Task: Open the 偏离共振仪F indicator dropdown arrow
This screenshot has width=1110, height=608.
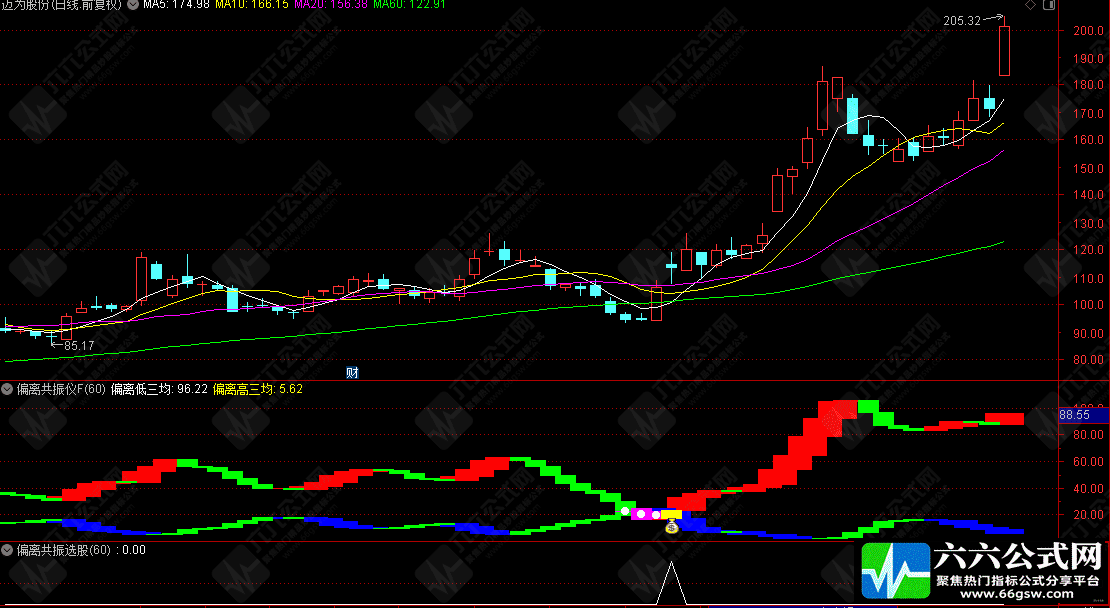Action: tap(8, 389)
